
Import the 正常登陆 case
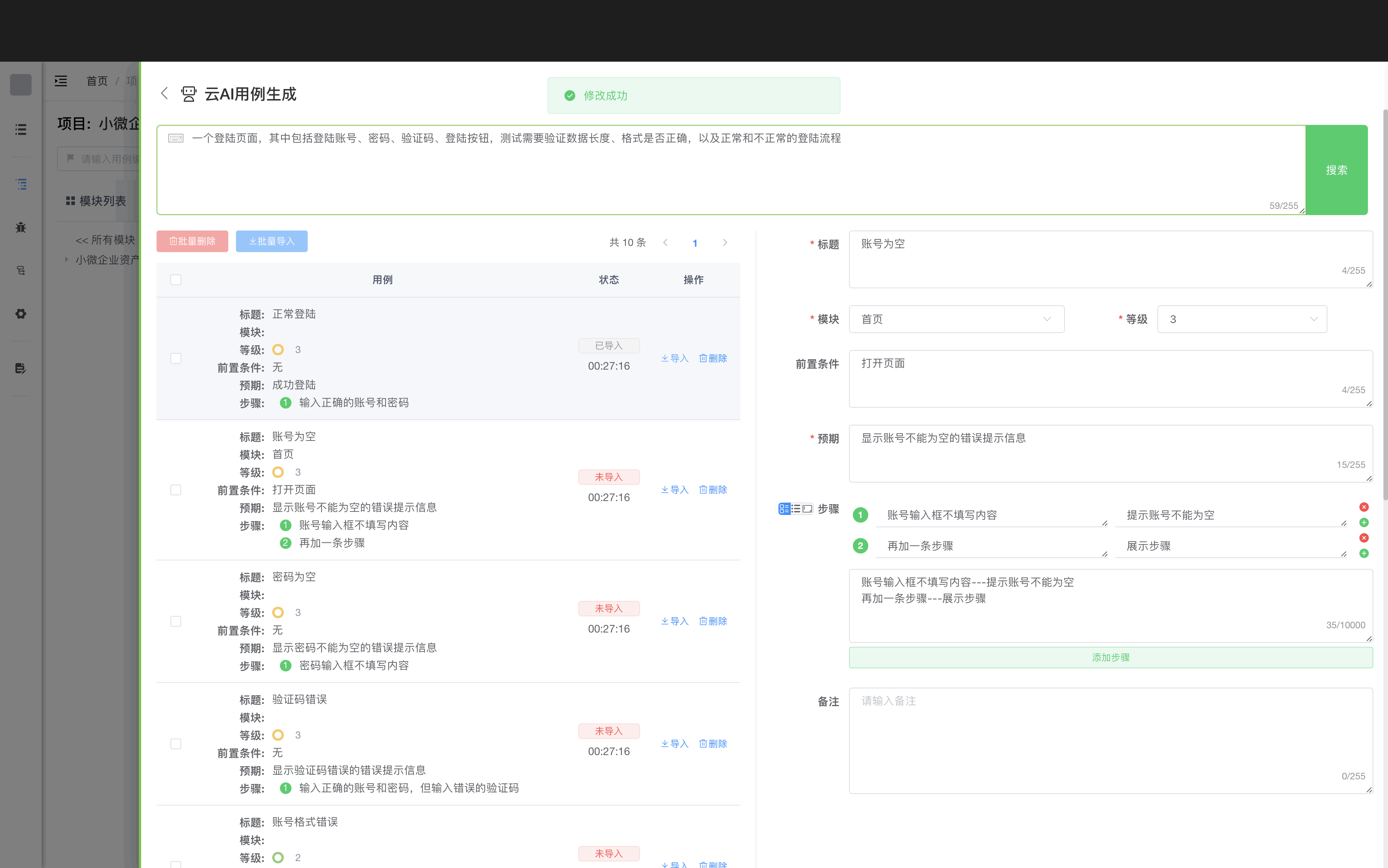[674, 358]
